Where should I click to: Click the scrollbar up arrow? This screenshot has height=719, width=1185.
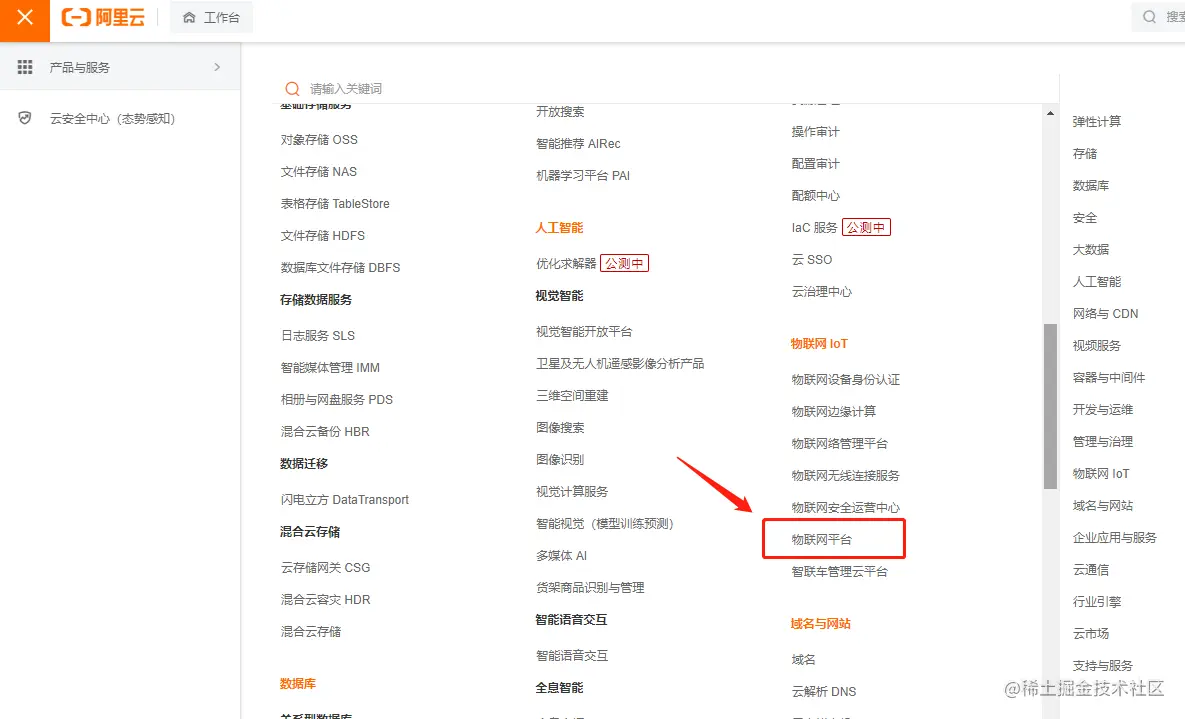(1050, 113)
